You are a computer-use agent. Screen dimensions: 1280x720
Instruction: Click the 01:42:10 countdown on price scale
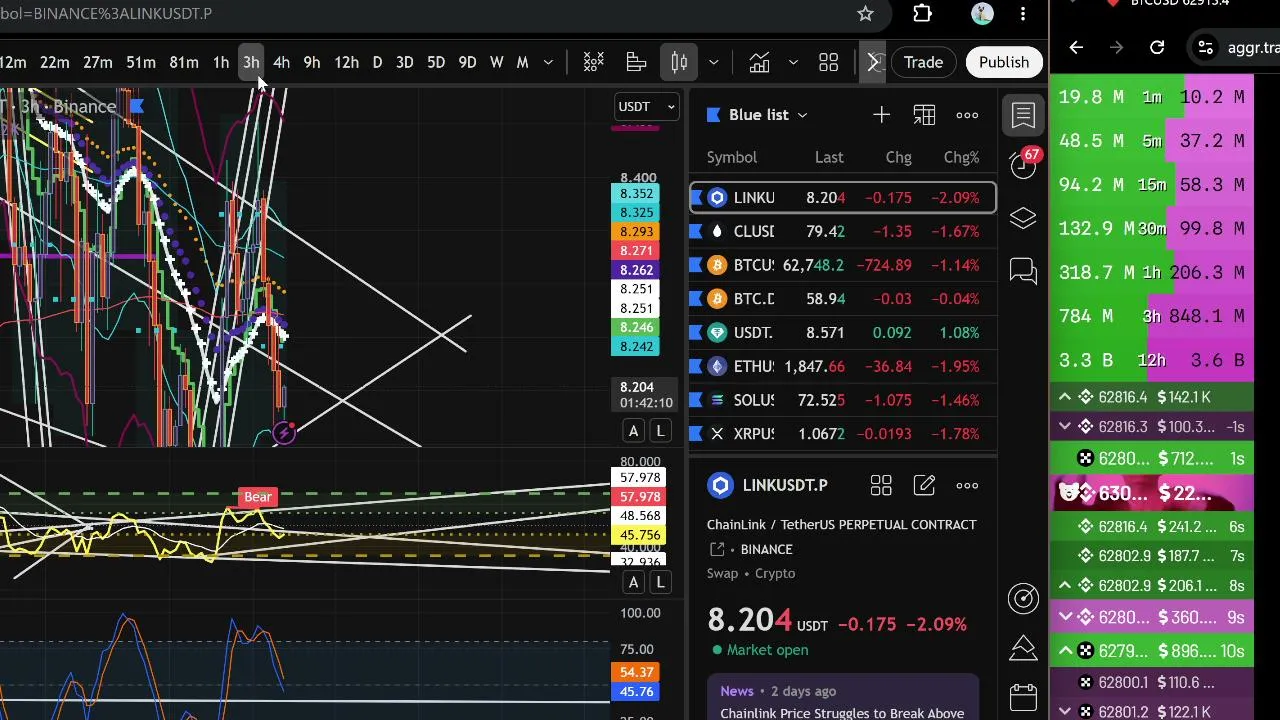(x=646, y=403)
